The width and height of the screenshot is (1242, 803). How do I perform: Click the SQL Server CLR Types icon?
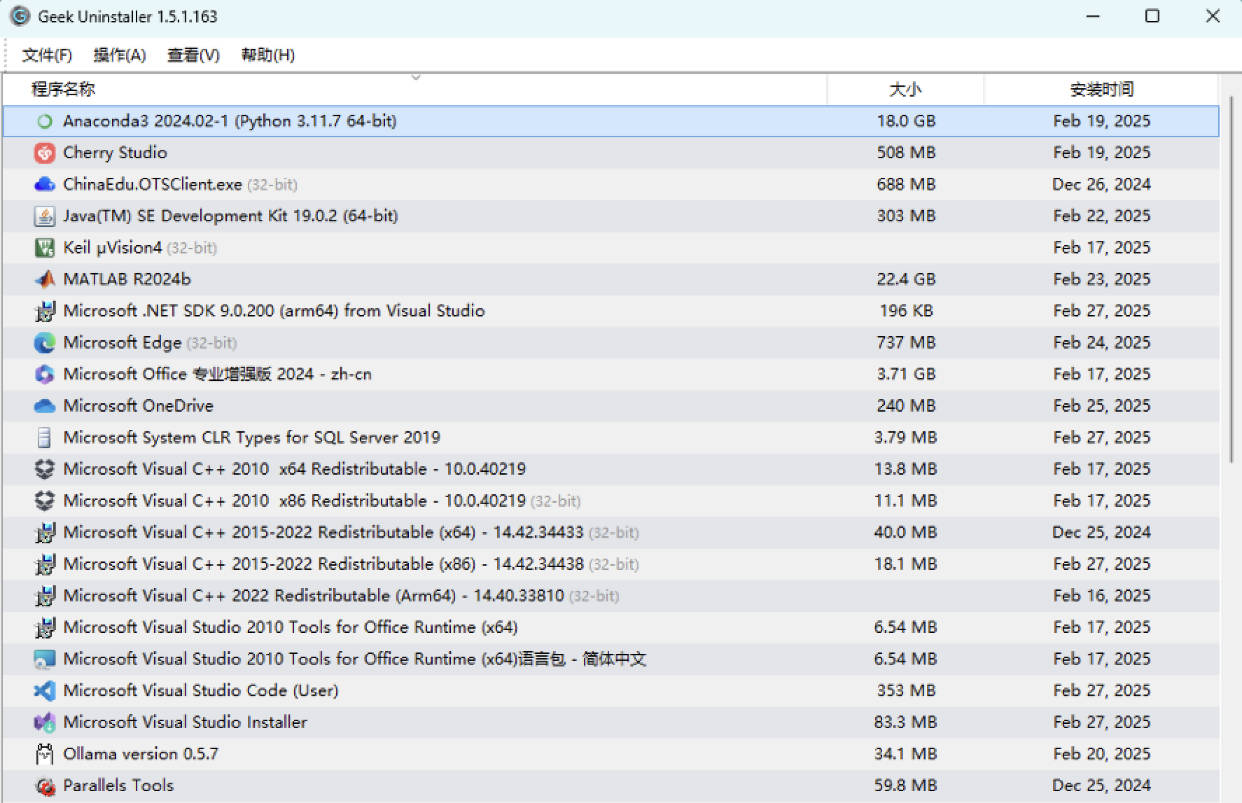(44, 438)
